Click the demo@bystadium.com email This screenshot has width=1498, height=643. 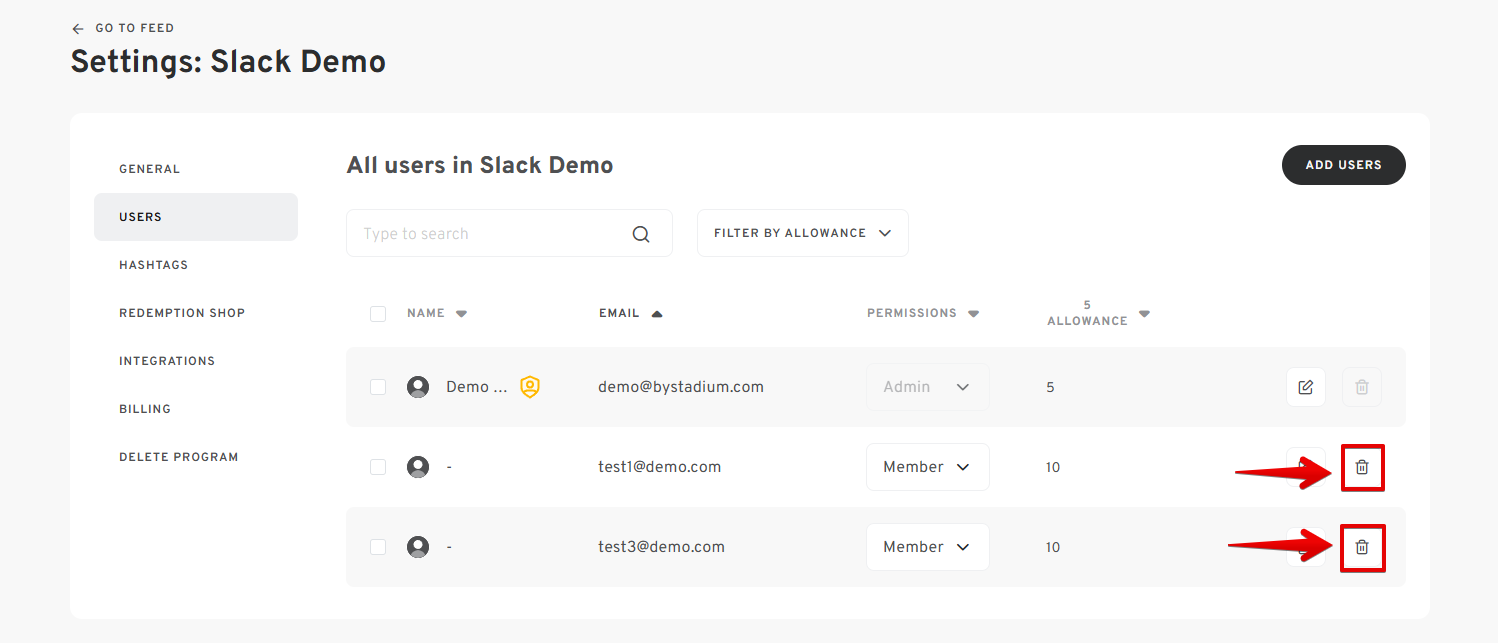[x=681, y=387]
